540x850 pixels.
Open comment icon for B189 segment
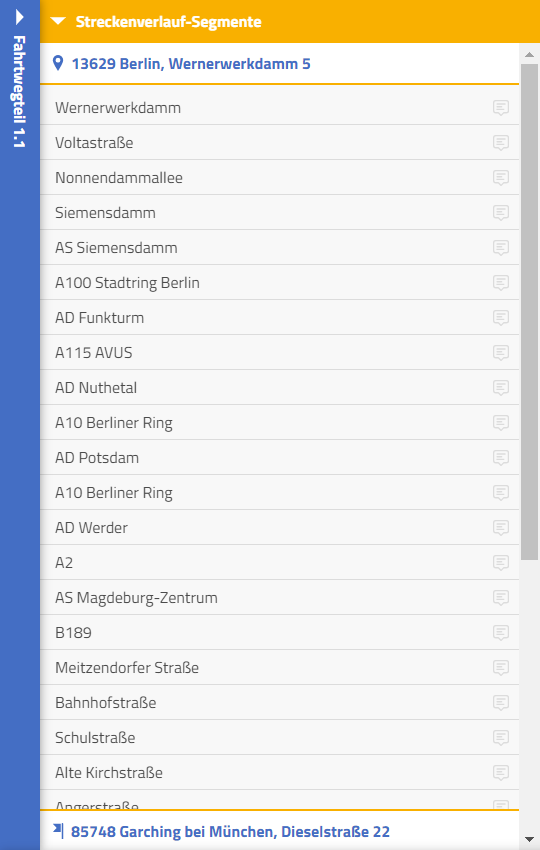pos(500,633)
